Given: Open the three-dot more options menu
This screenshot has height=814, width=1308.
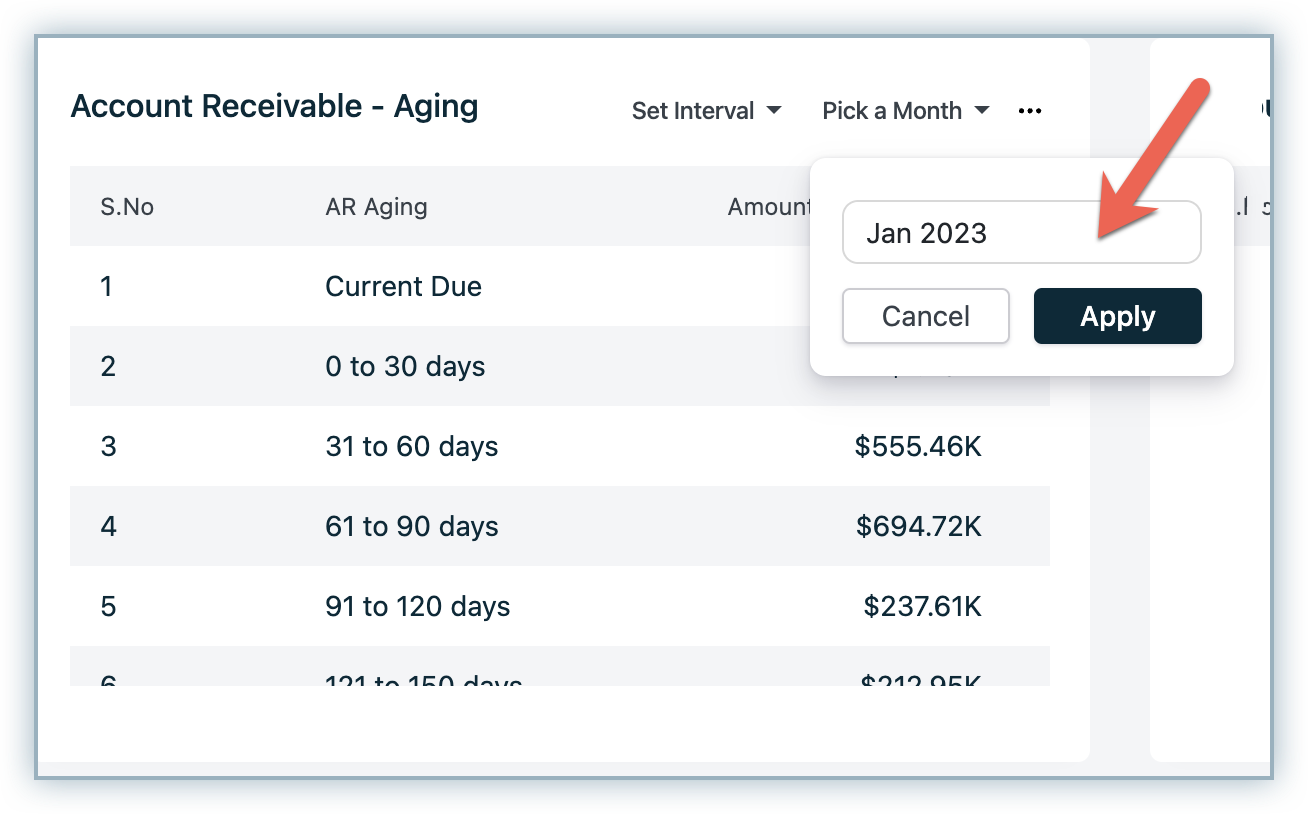Looking at the screenshot, I should coord(1029,111).
